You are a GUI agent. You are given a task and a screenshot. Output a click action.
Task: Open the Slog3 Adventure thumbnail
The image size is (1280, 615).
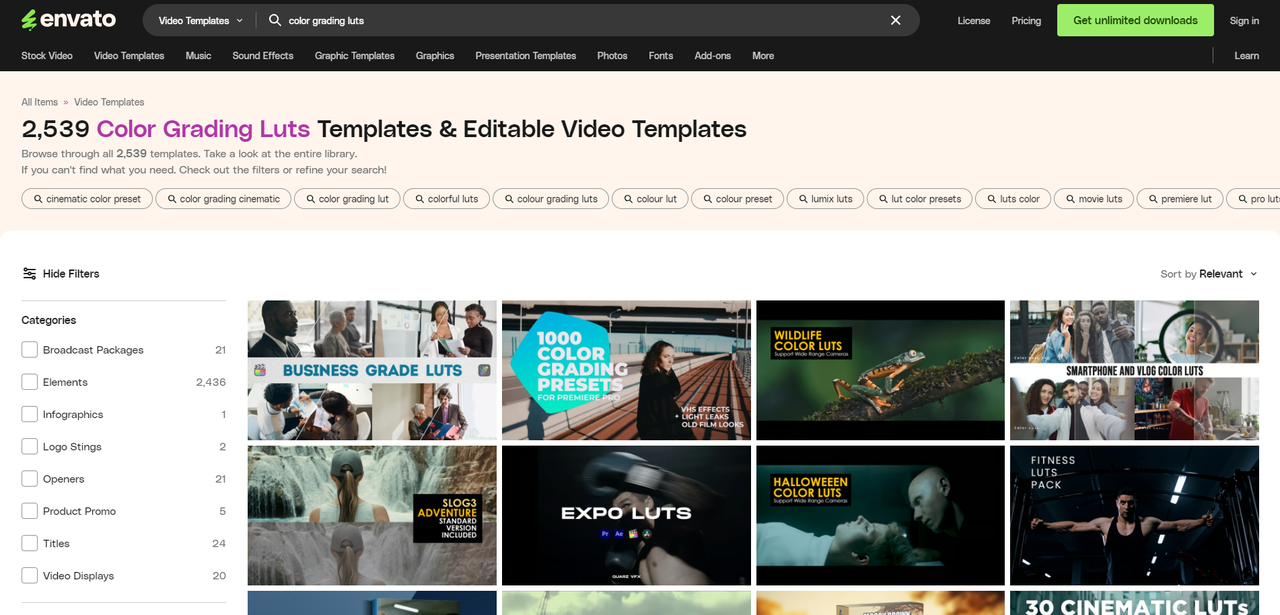372,515
